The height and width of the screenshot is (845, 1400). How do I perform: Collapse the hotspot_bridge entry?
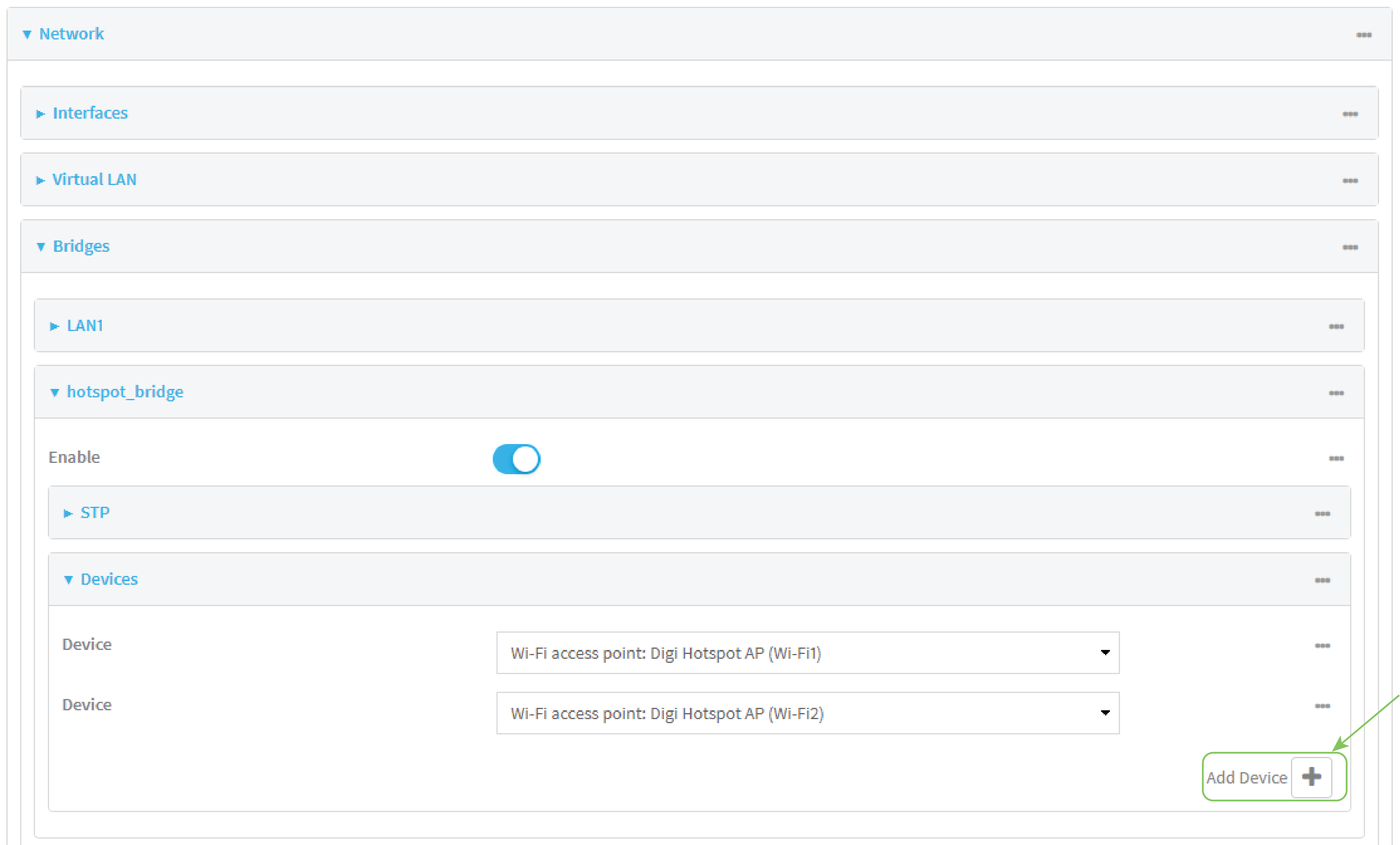pyautogui.click(x=124, y=392)
